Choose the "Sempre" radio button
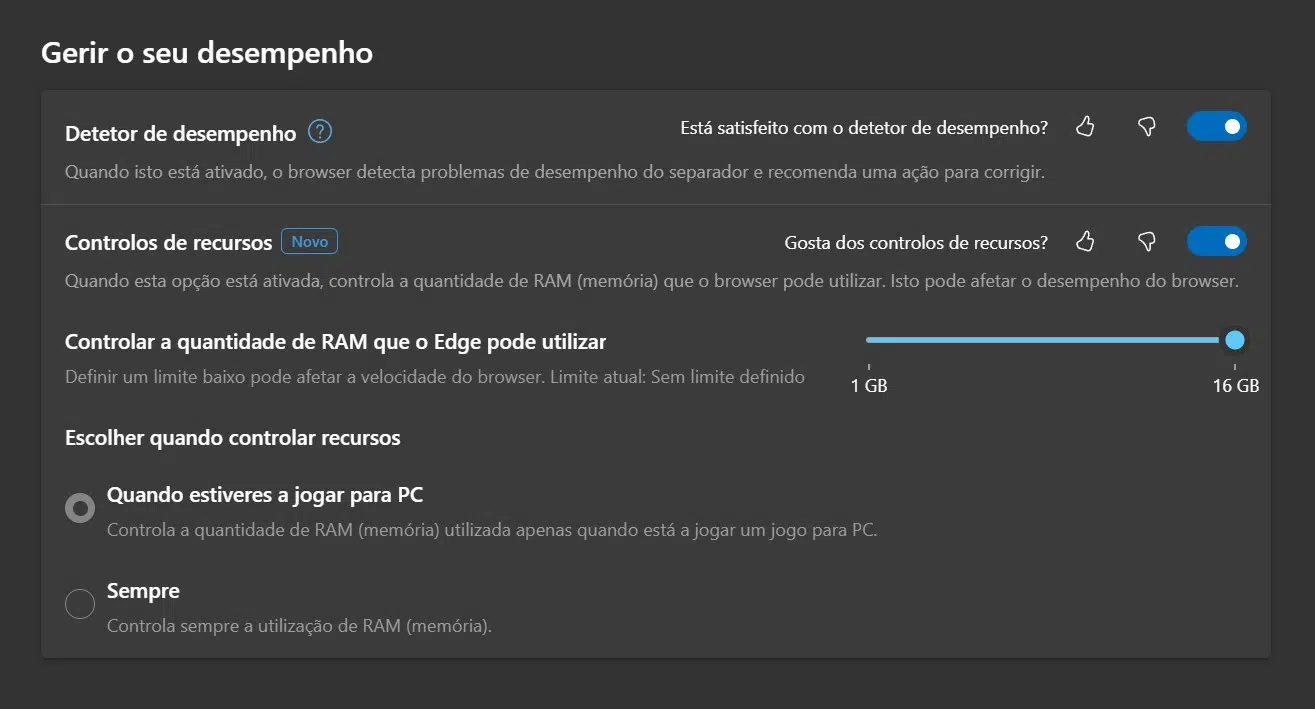Image resolution: width=1315 pixels, height=709 pixels. tap(80, 604)
